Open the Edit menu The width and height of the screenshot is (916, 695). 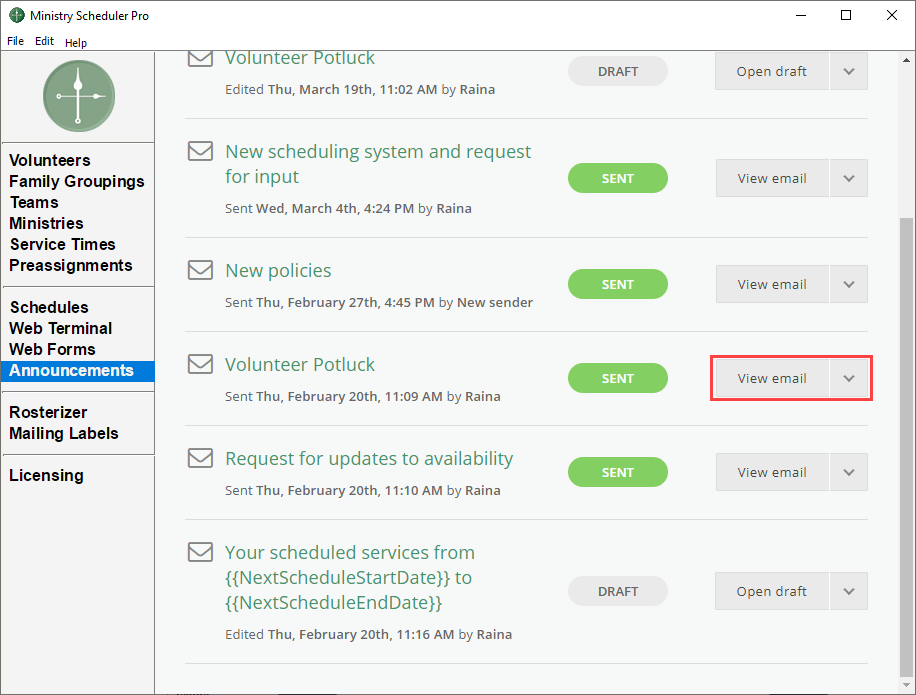click(44, 42)
